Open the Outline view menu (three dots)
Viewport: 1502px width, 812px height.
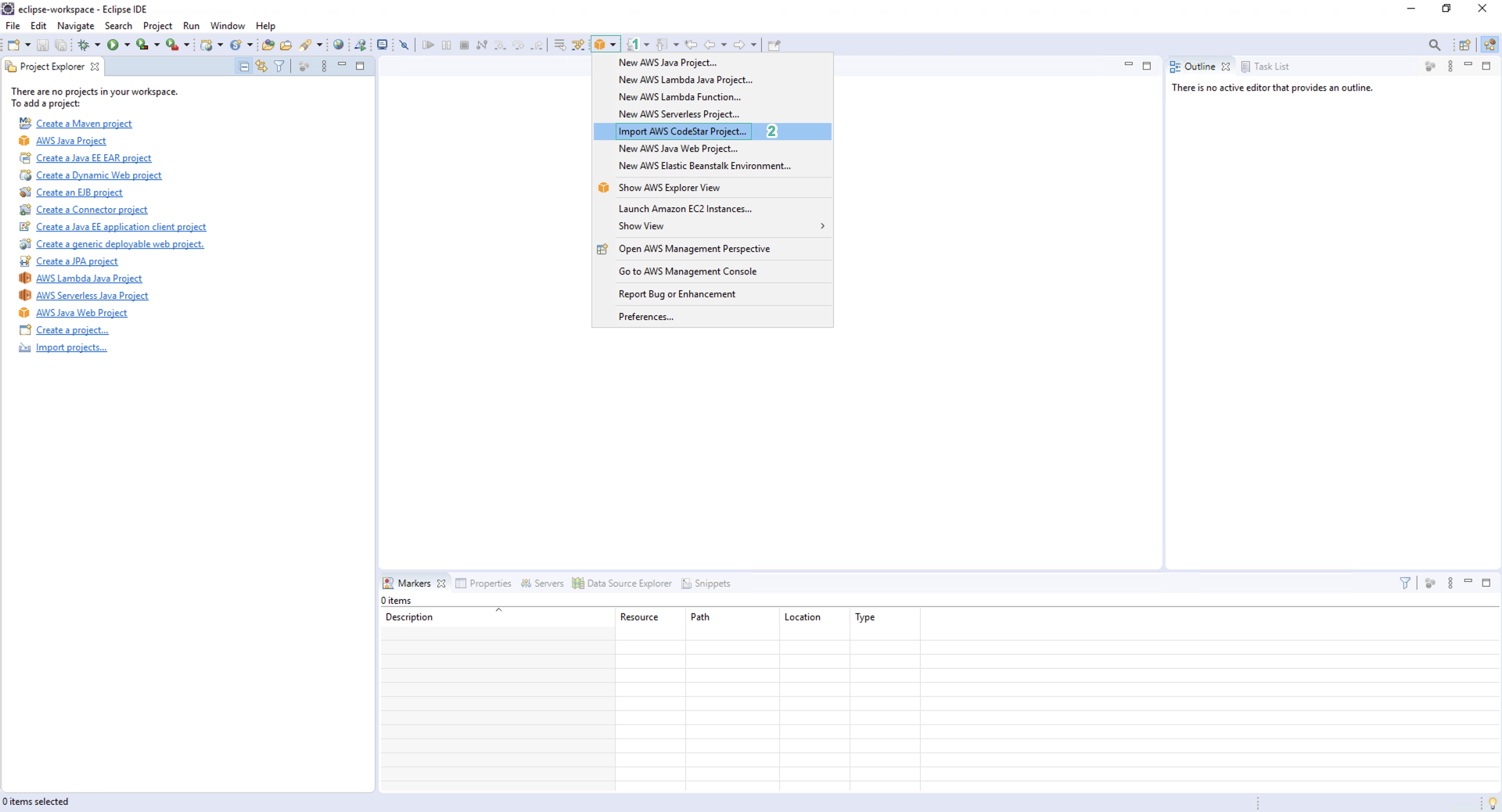pos(1450,66)
